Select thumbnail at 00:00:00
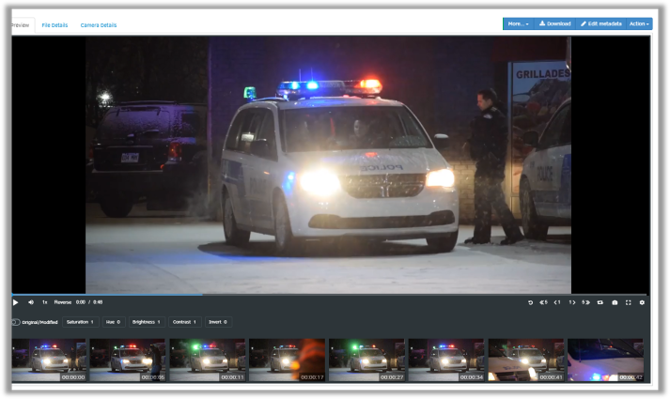 tap(49, 360)
